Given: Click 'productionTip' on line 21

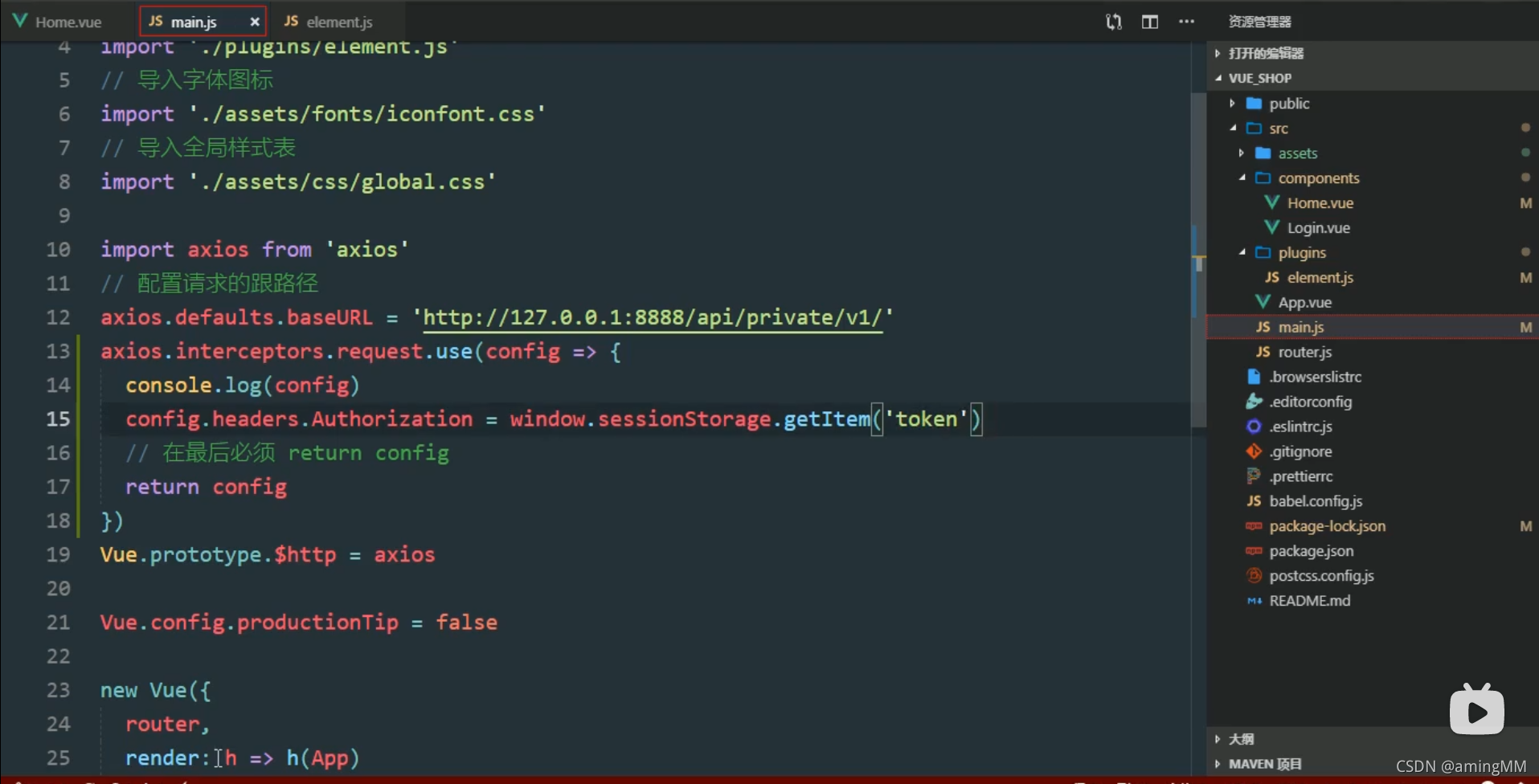Looking at the screenshot, I should pos(317,623).
